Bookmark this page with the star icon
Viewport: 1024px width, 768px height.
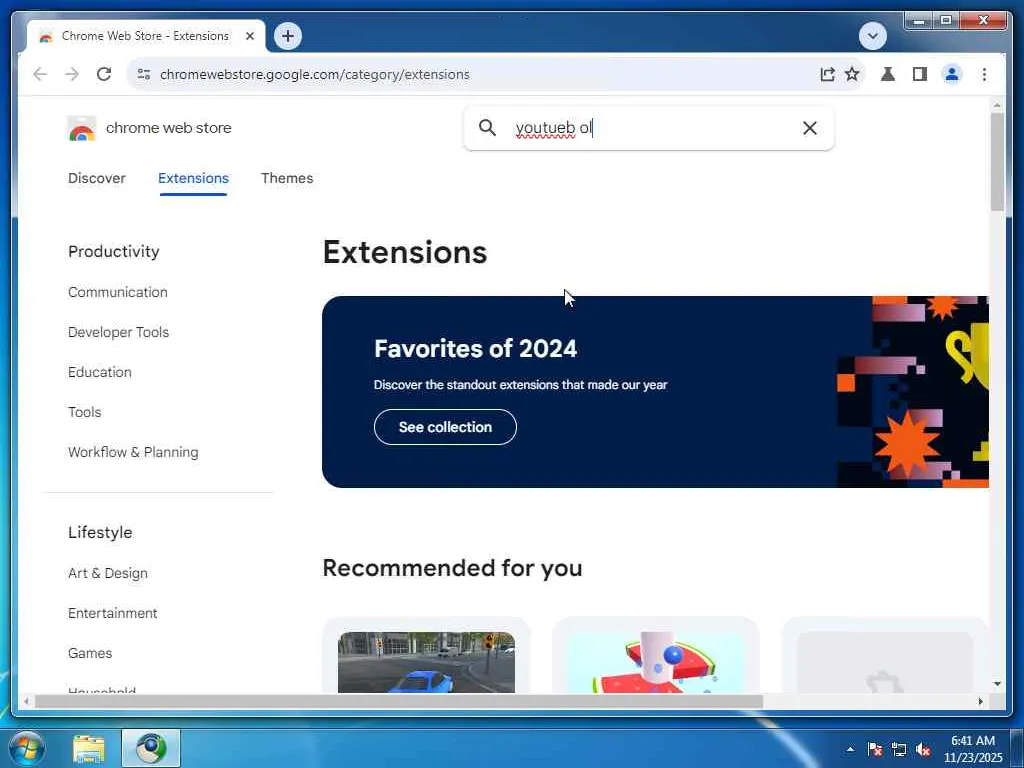(x=852, y=74)
